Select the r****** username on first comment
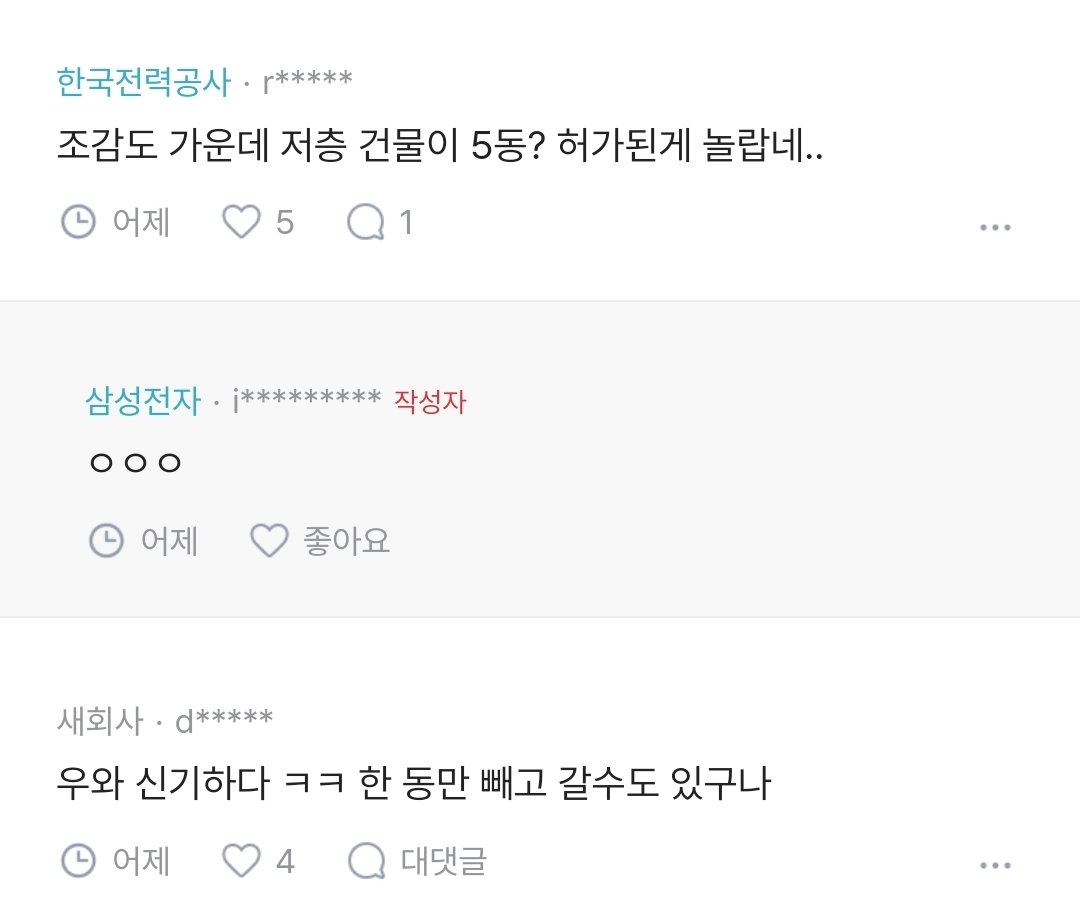The image size is (1080, 921). (x=307, y=81)
